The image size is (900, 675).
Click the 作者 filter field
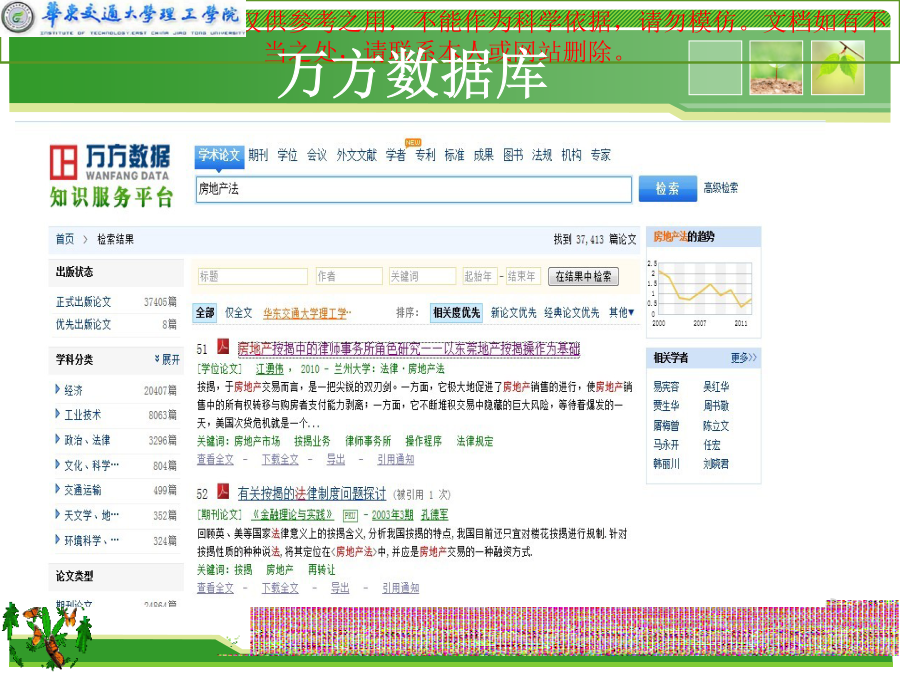349,276
